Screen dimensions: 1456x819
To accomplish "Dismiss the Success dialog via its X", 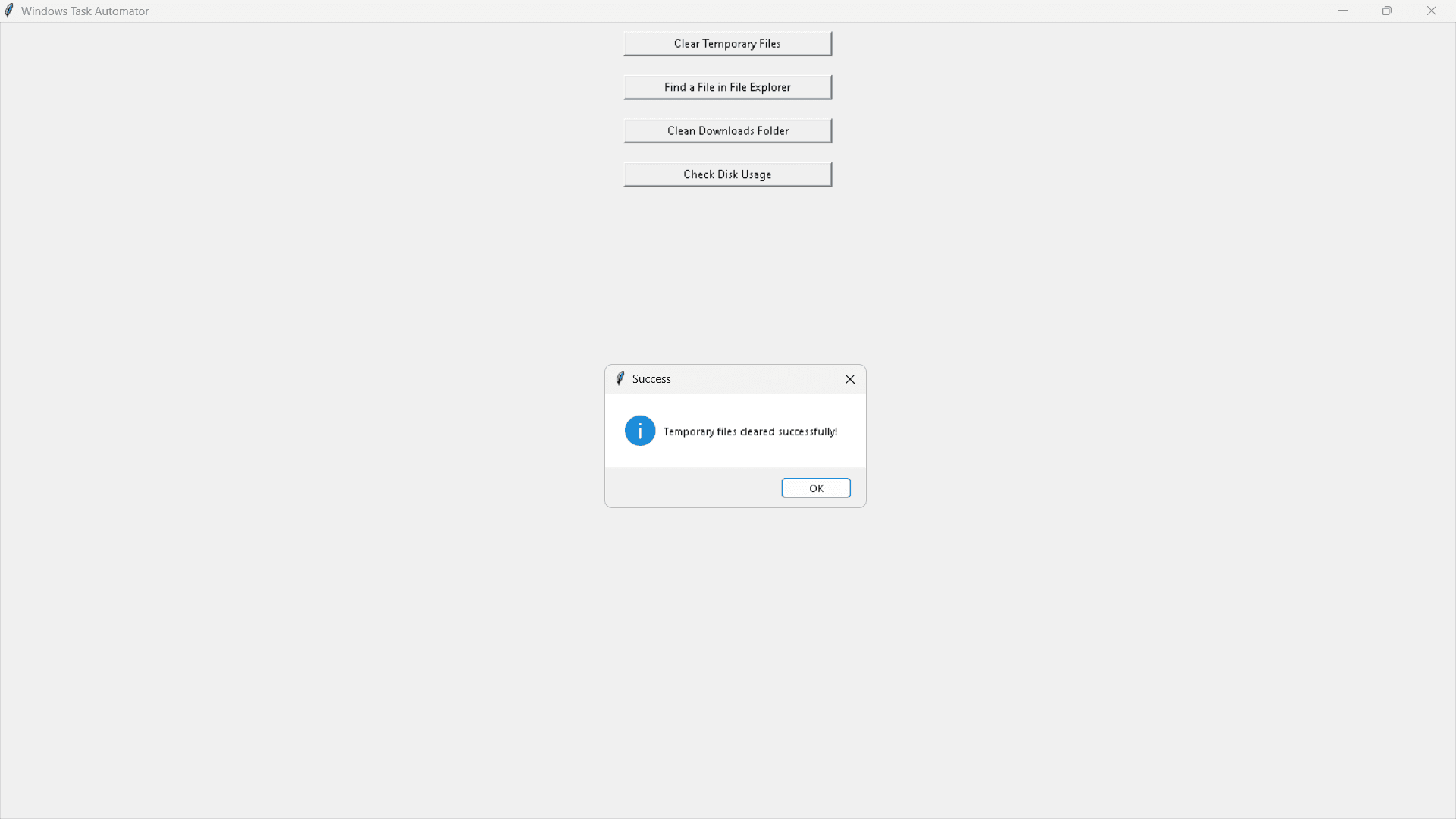I will [x=849, y=379].
